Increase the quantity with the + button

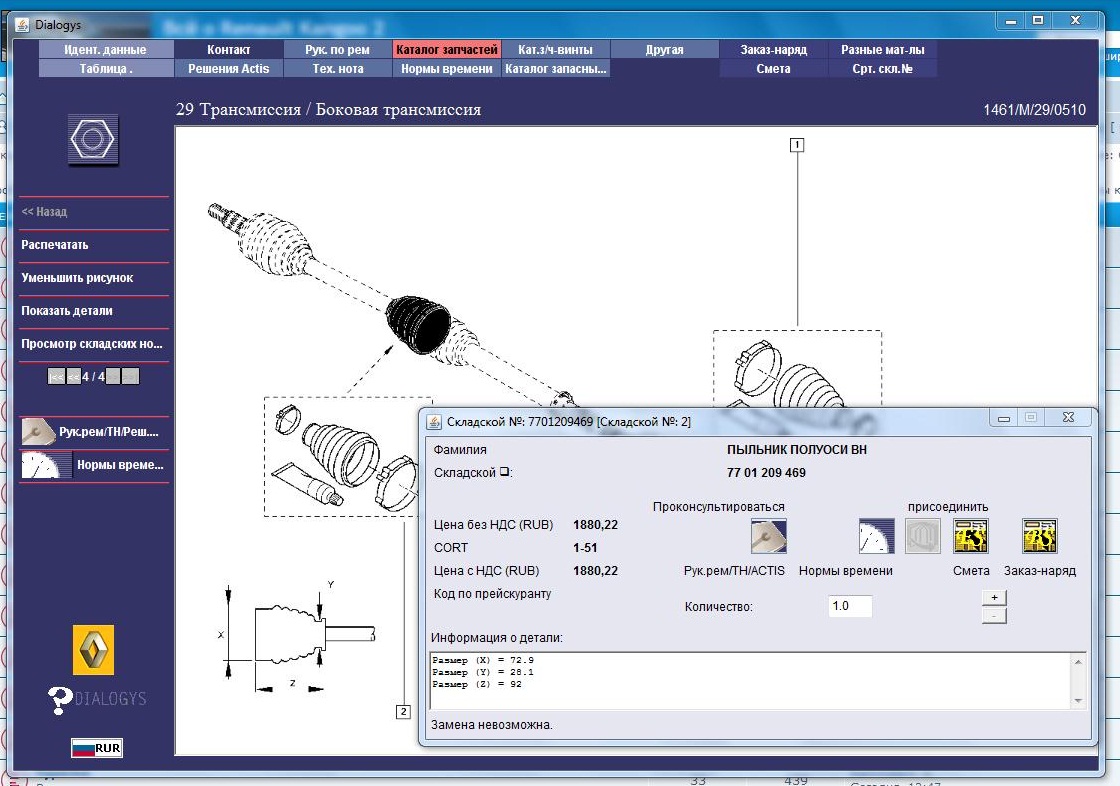tap(994, 597)
